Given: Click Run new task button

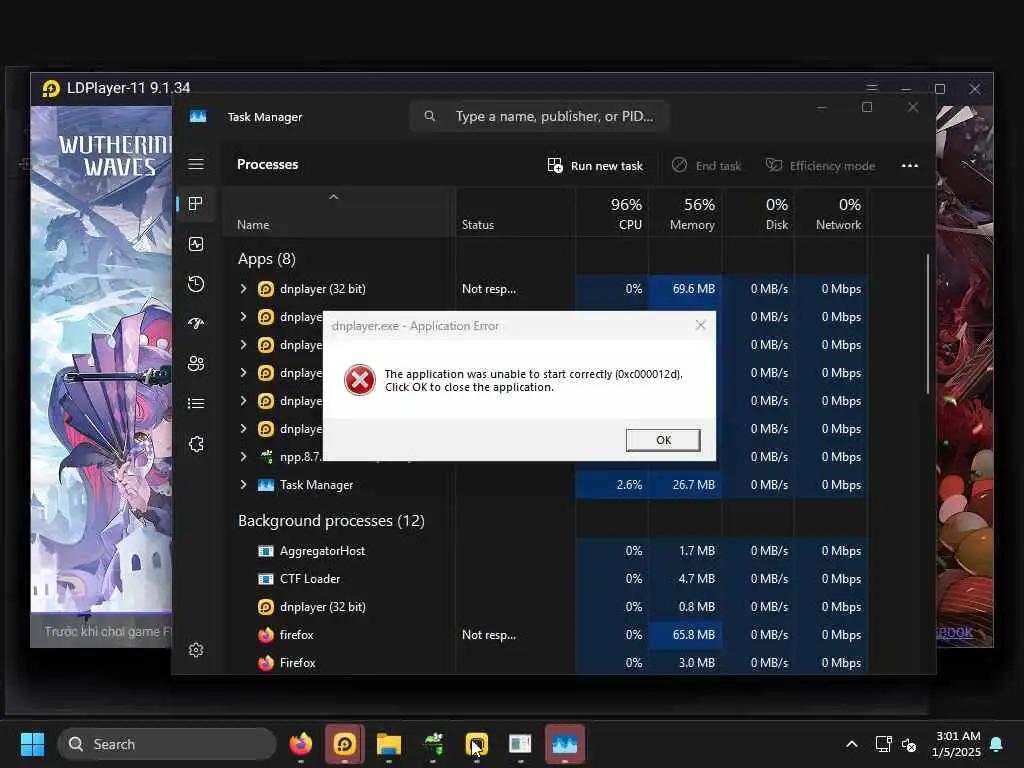Looking at the screenshot, I should [595, 166].
